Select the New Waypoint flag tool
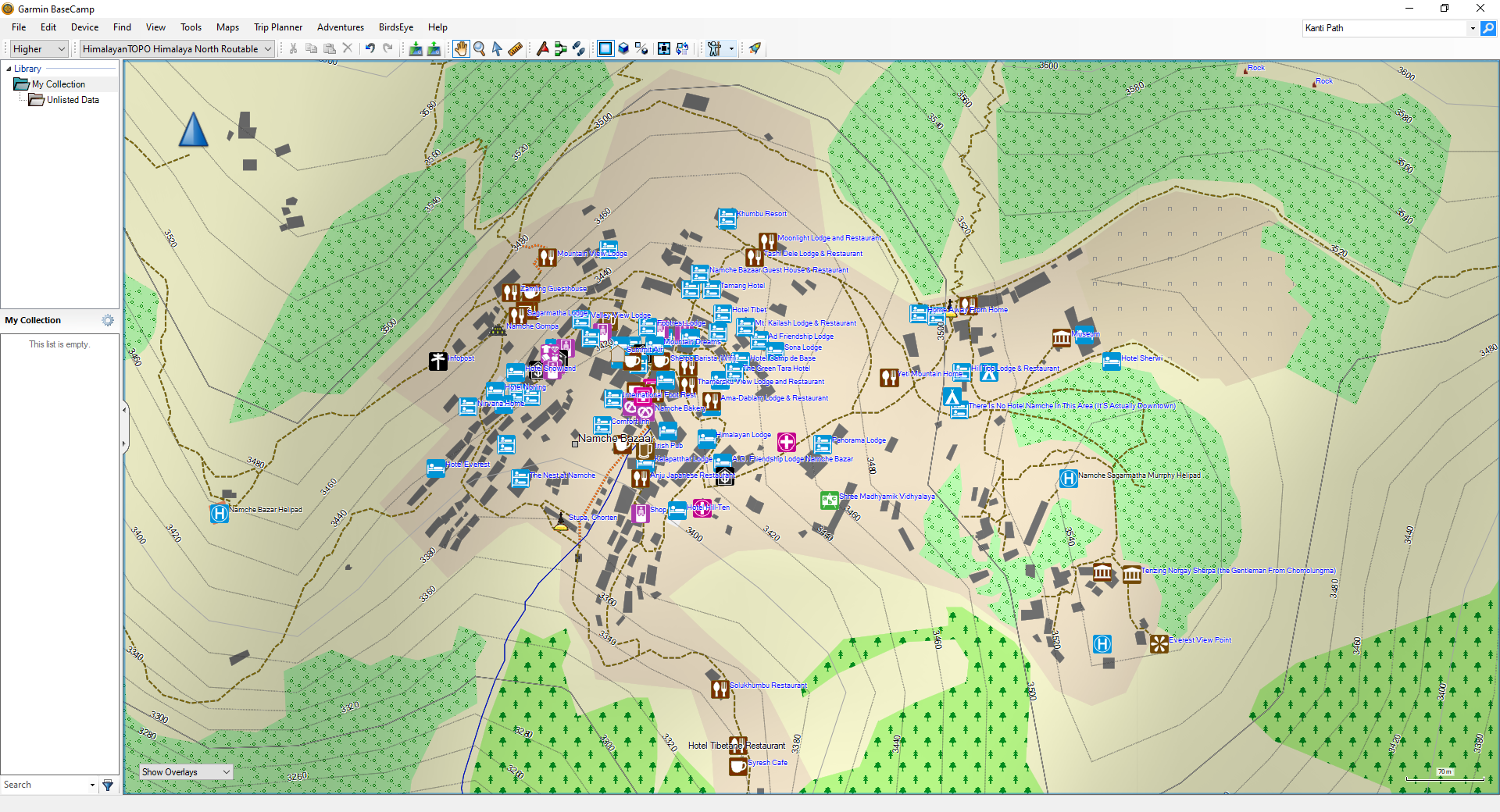 pyautogui.click(x=543, y=48)
